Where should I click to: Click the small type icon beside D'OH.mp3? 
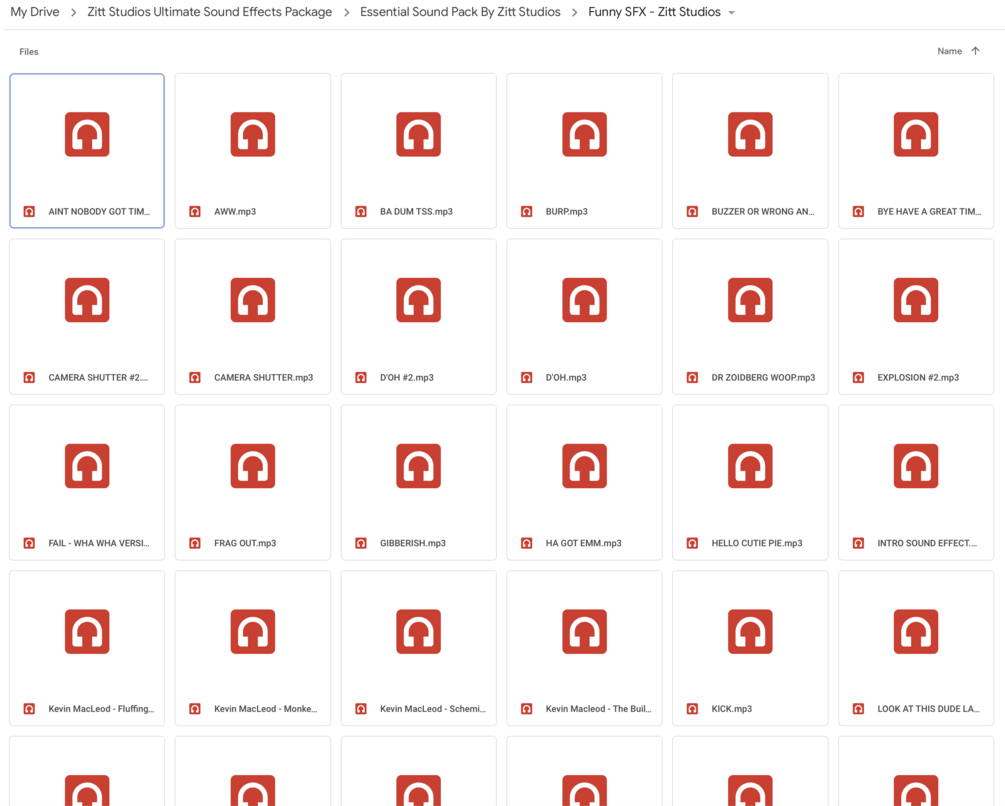[x=526, y=377]
